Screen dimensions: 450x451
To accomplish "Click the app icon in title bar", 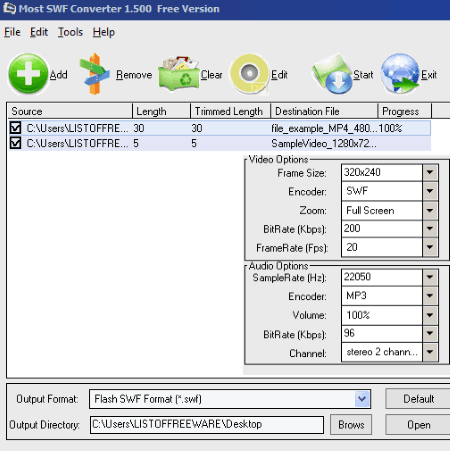I will coord(9,8).
